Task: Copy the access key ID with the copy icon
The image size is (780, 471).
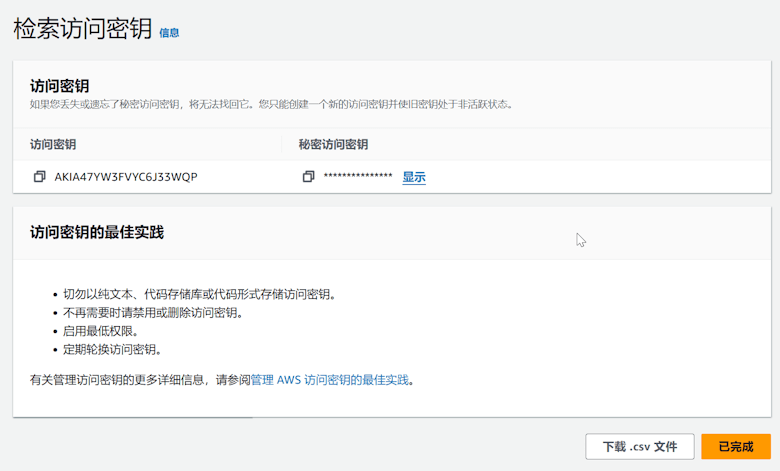Action: pyautogui.click(x=40, y=177)
